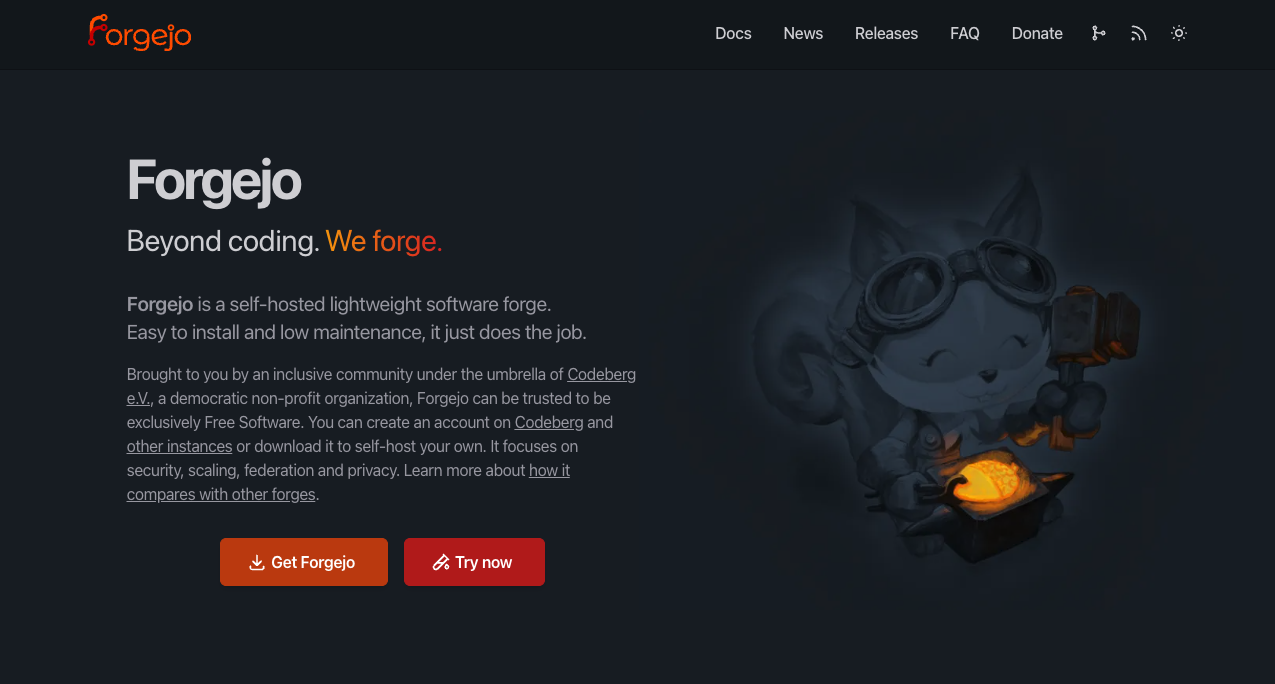Click the download icon on Get Forgejo

[x=257, y=562]
